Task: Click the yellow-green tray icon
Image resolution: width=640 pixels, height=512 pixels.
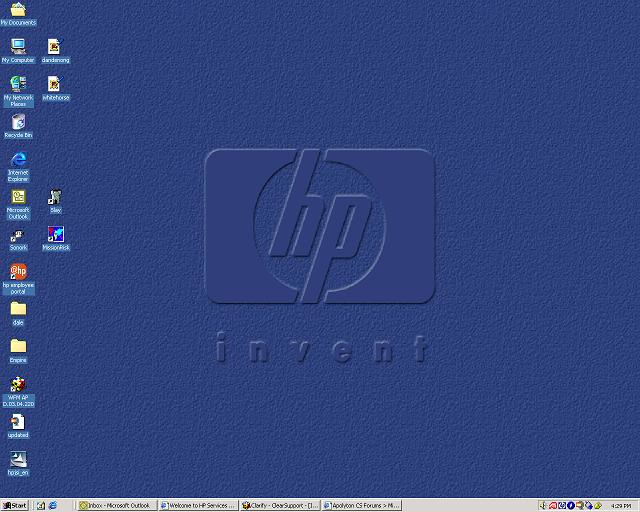Action: point(598,505)
